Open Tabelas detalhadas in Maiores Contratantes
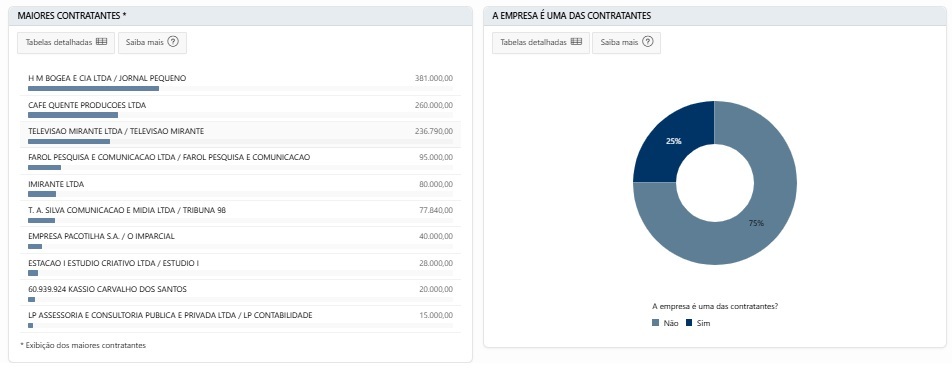 (x=66, y=43)
